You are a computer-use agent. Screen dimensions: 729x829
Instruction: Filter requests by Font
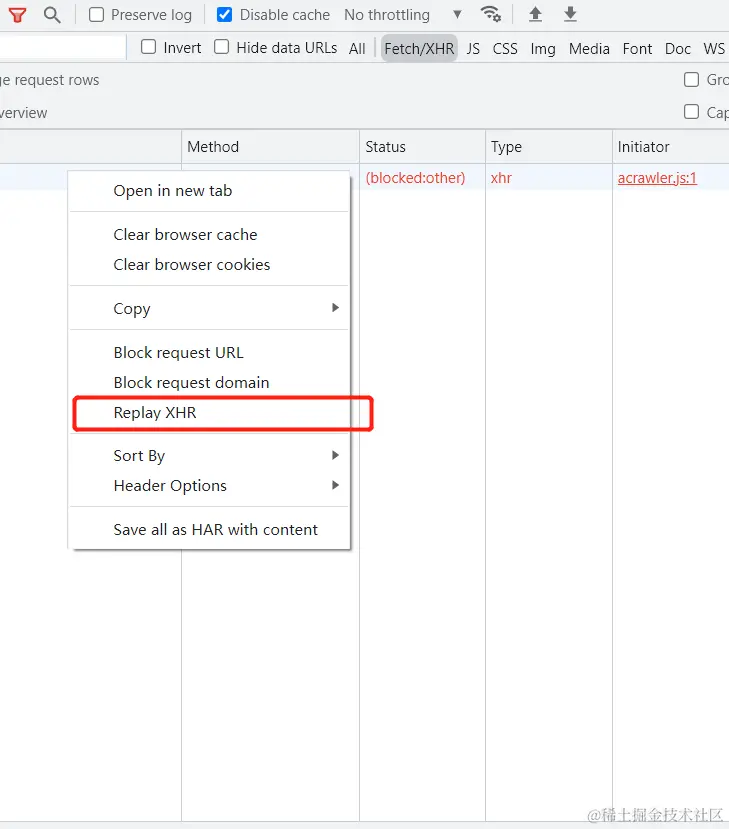(637, 49)
